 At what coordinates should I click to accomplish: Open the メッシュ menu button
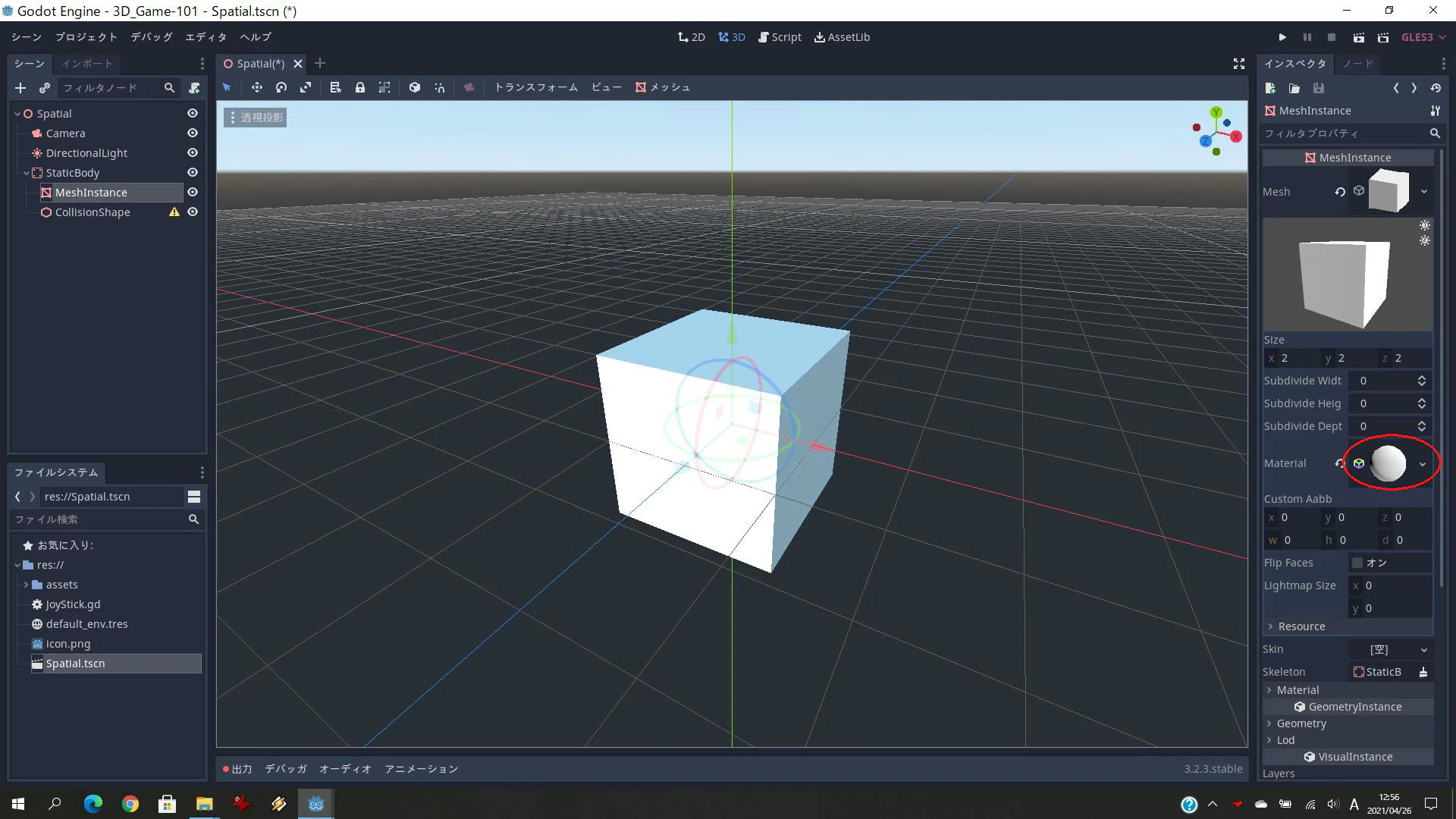coord(663,87)
